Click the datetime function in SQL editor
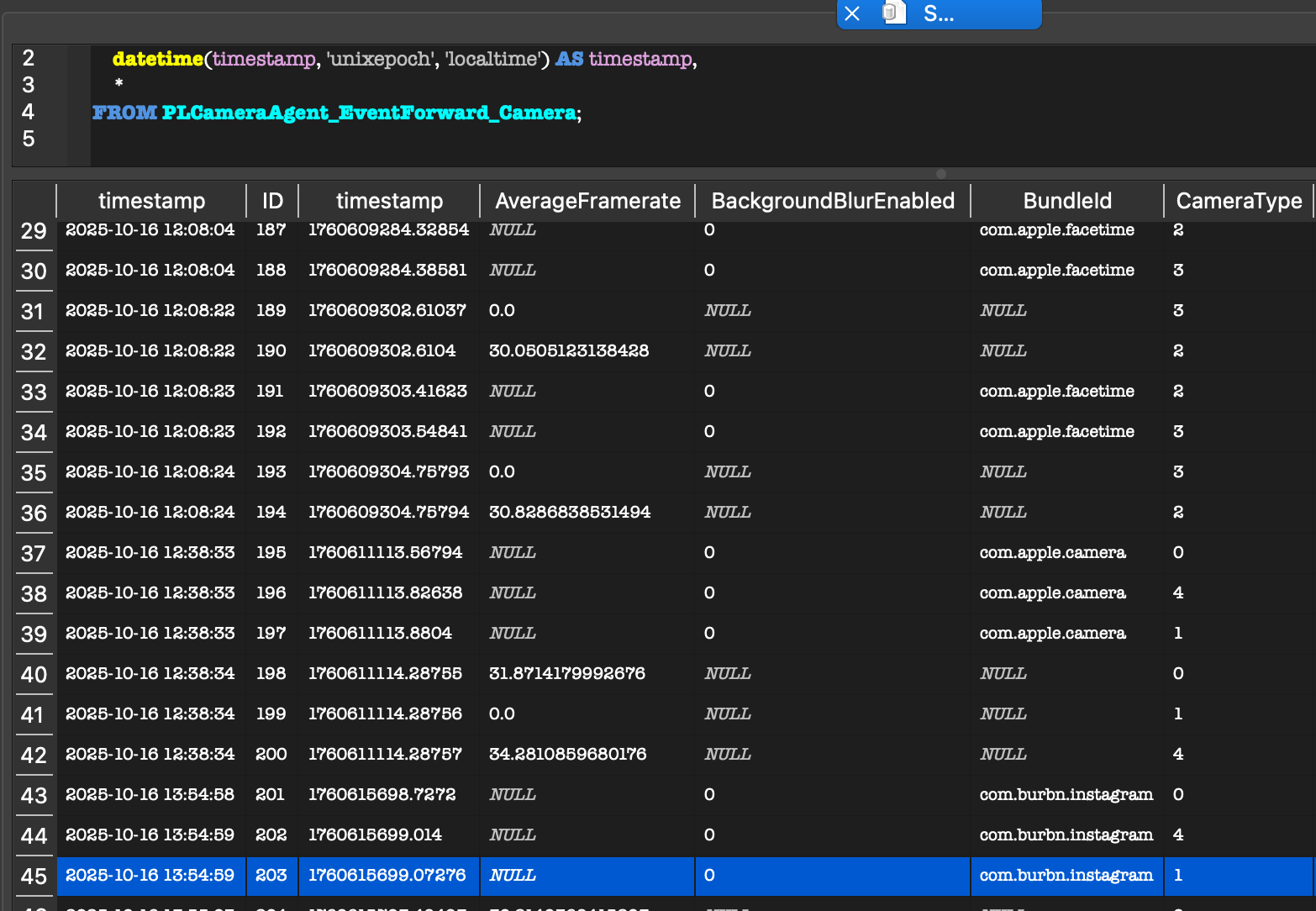 click(x=157, y=59)
